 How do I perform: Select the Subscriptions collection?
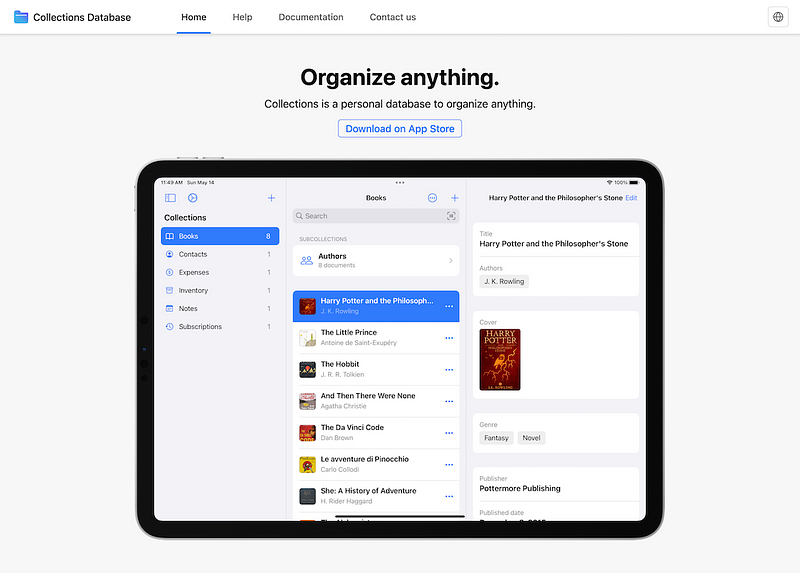point(220,327)
